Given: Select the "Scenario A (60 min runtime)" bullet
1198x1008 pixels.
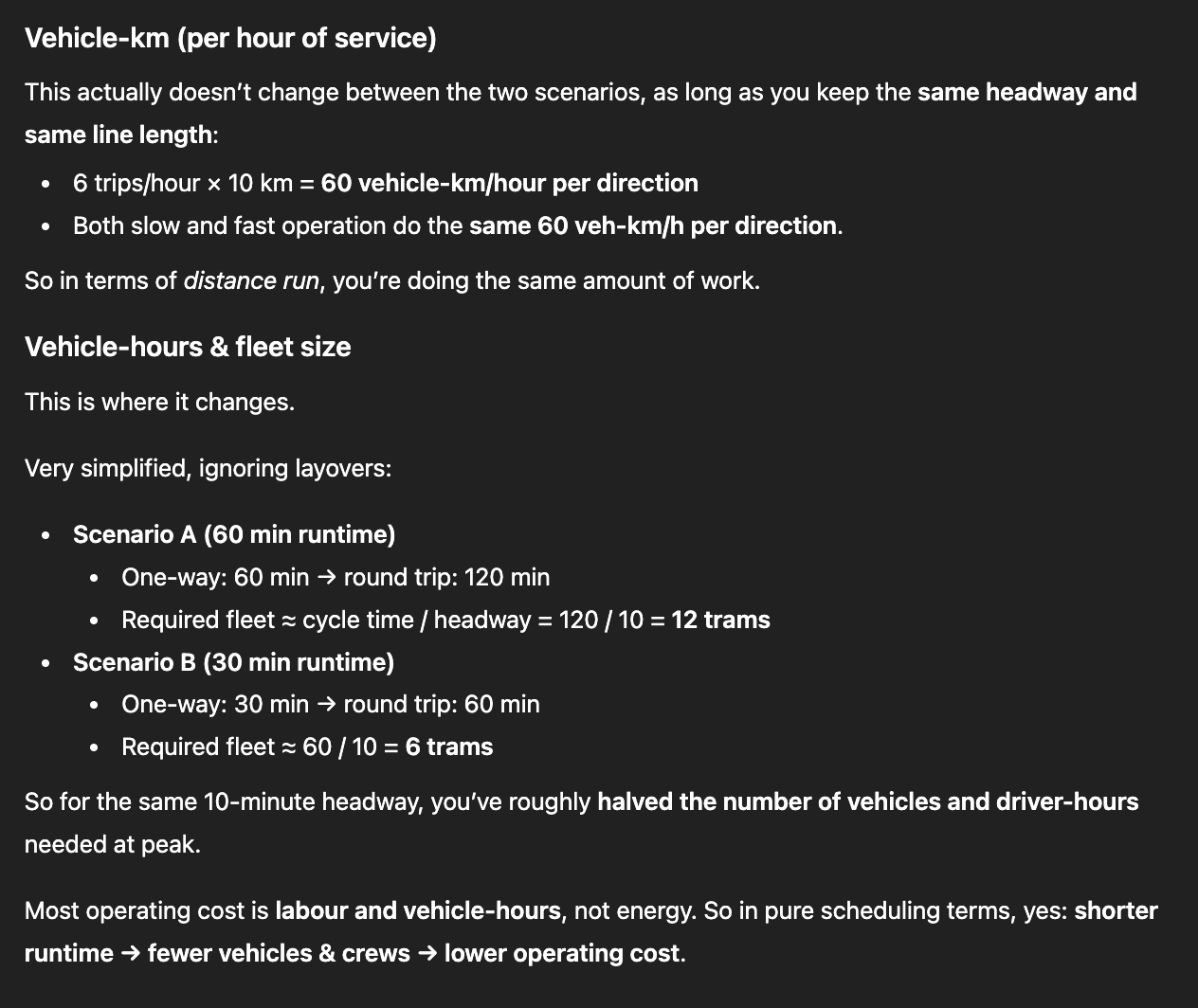Looking at the screenshot, I should pos(234,534).
